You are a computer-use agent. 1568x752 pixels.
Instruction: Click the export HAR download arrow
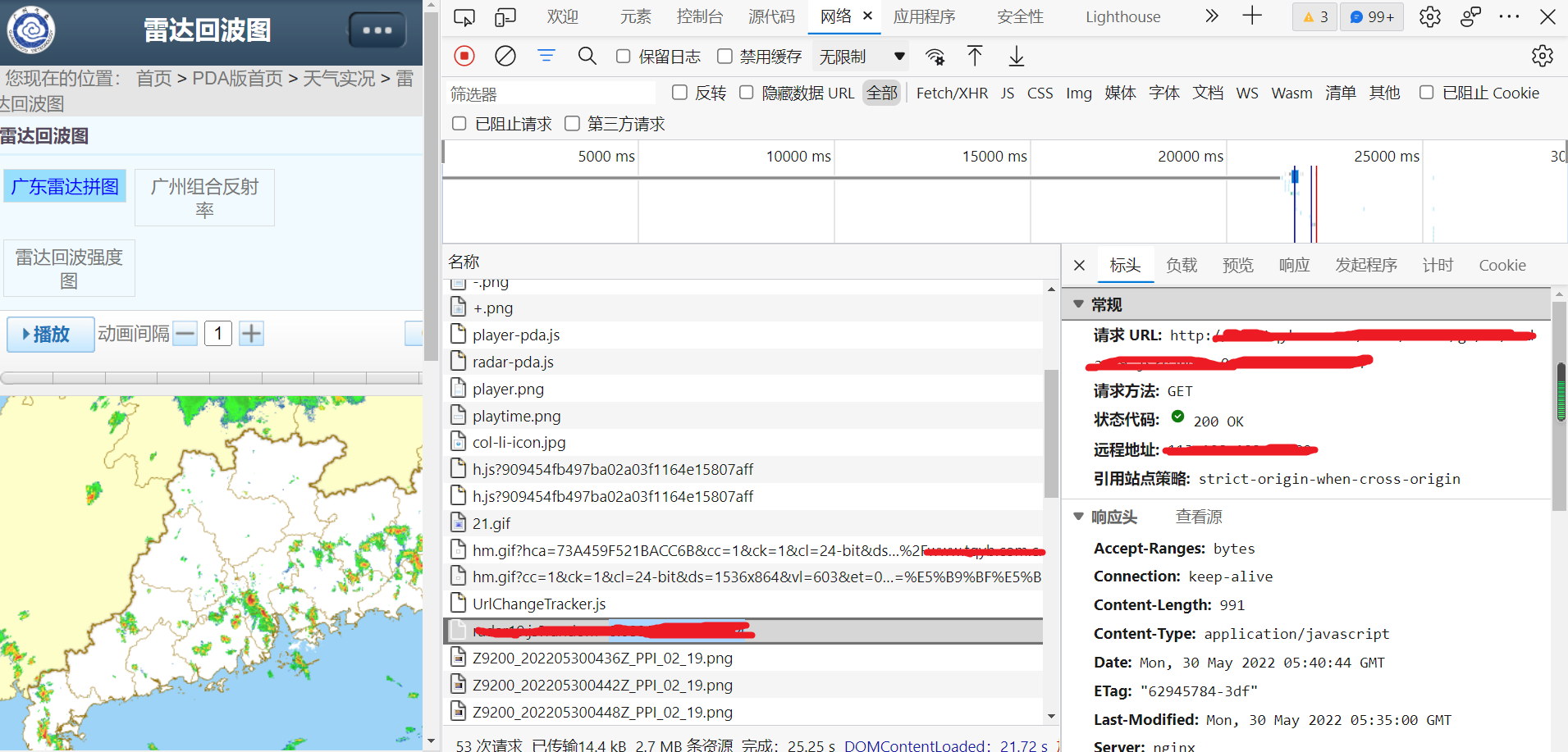click(1017, 56)
